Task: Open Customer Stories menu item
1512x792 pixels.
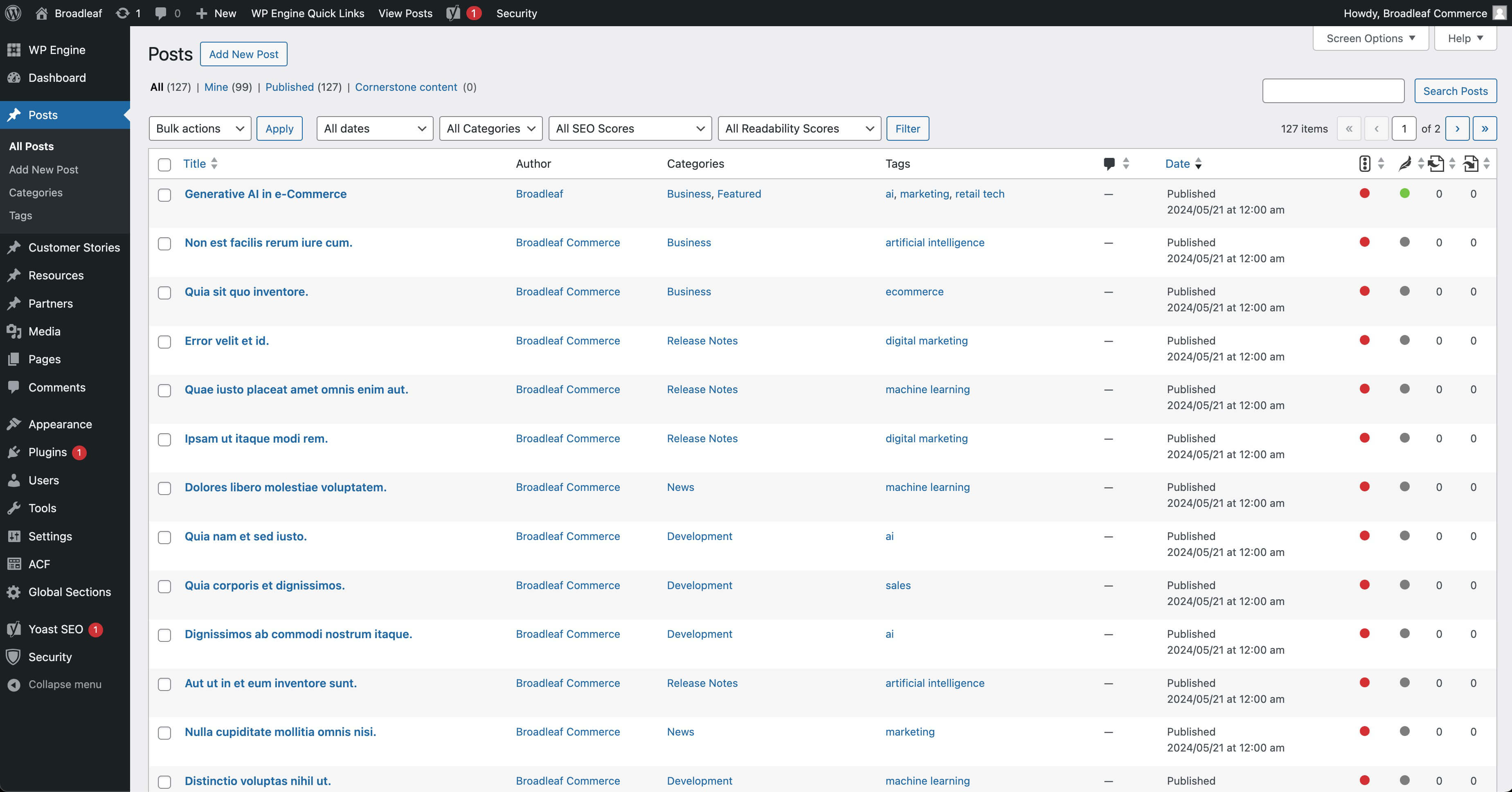Action: (65, 248)
